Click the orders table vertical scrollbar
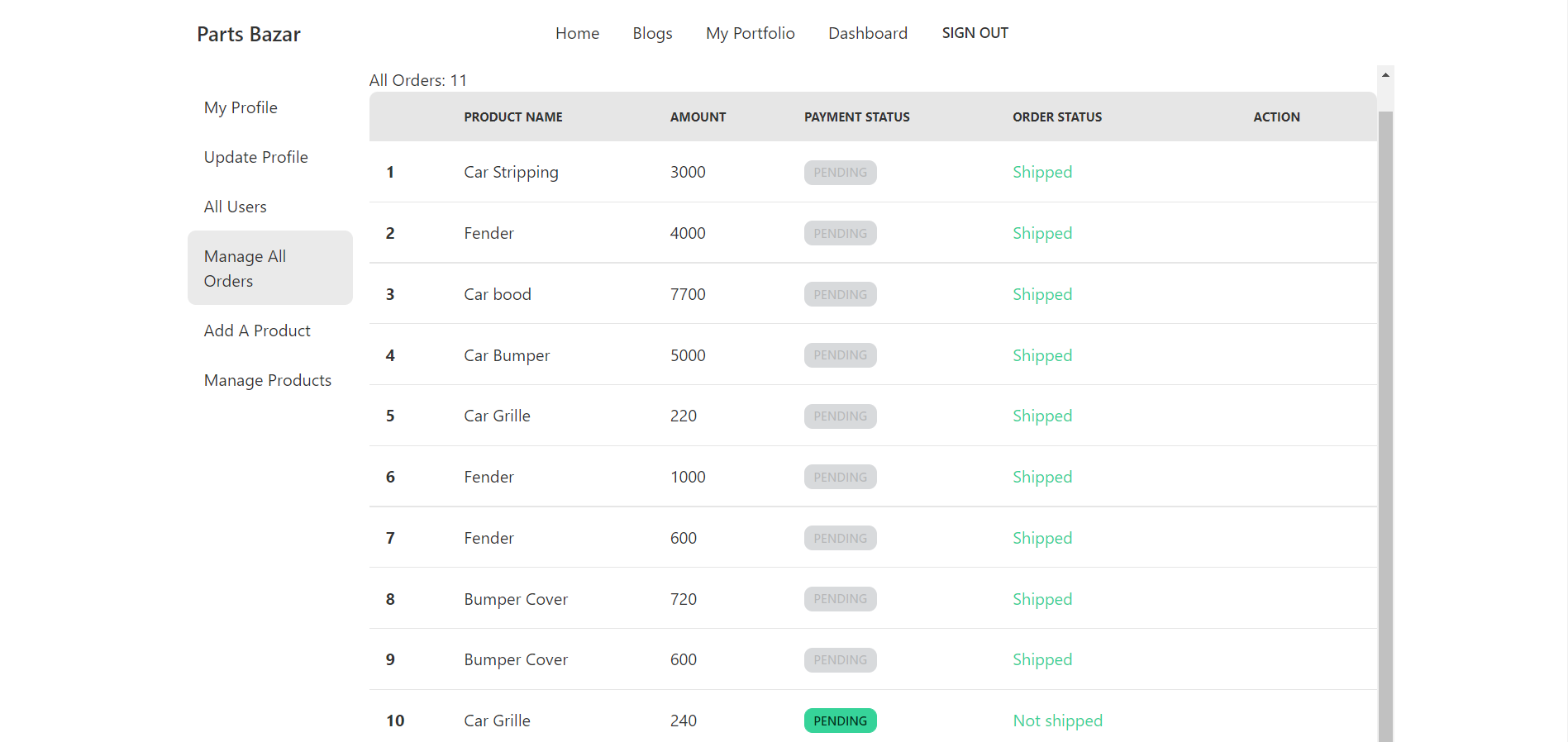 (x=1385, y=413)
